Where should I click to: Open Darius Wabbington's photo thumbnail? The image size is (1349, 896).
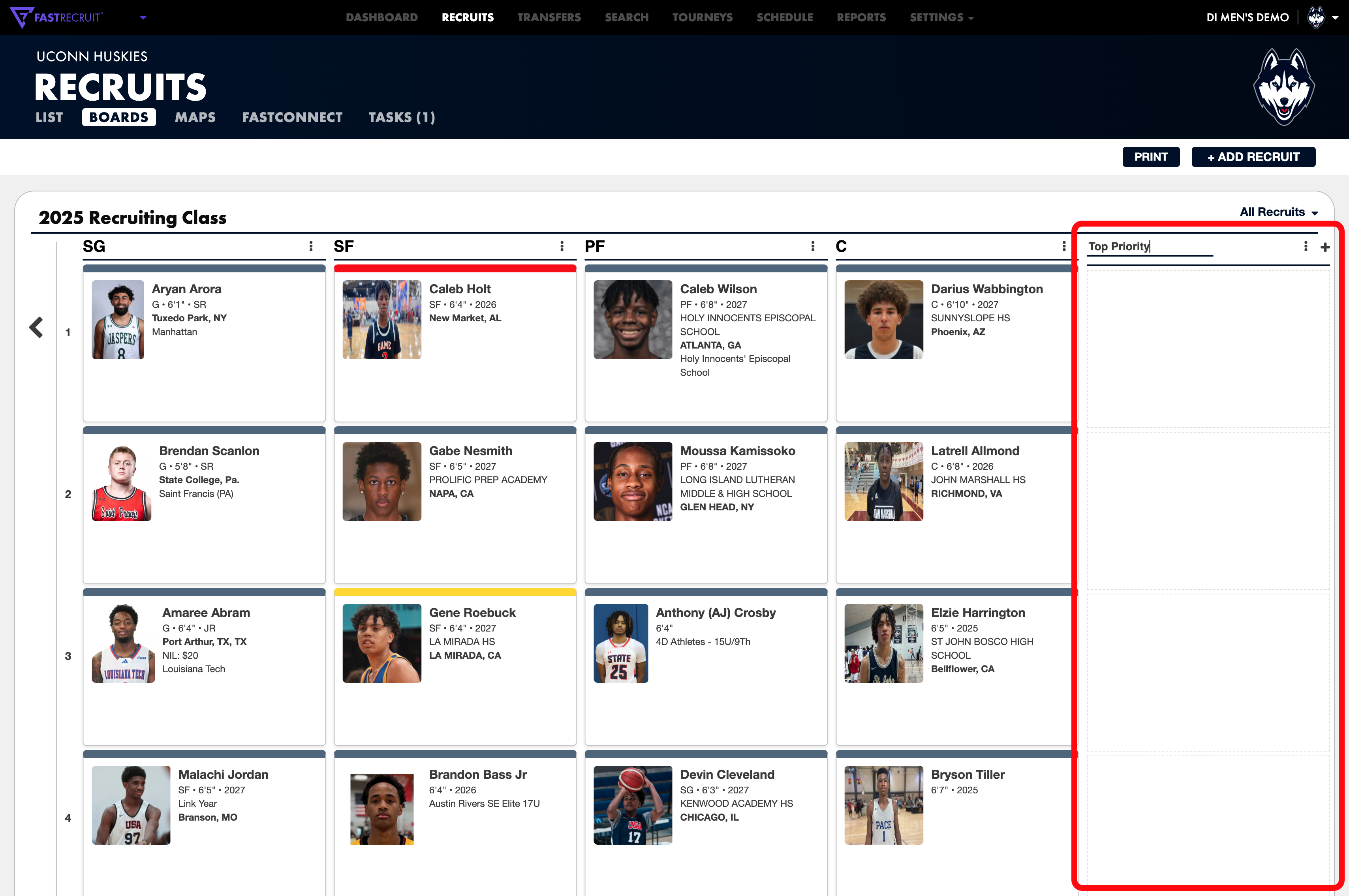click(883, 319)
